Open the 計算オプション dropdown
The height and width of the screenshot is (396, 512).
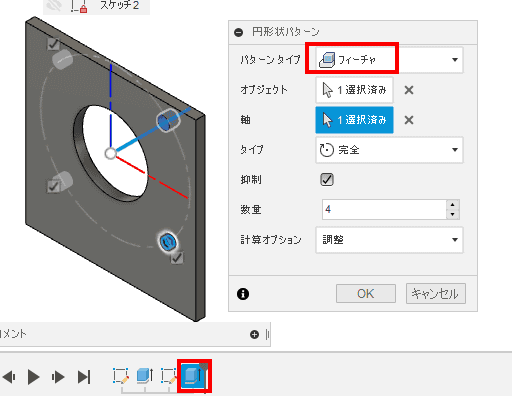[x=389, y=240]
